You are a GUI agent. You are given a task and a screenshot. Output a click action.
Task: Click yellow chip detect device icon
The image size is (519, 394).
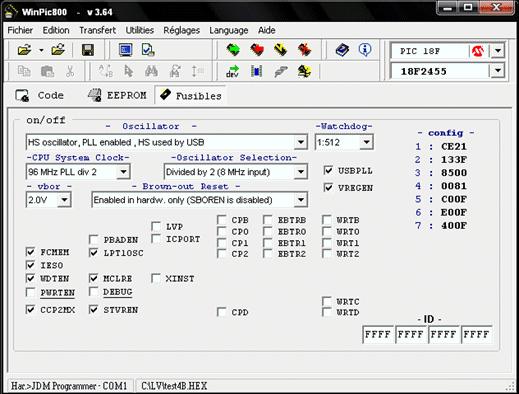point(304,71)
